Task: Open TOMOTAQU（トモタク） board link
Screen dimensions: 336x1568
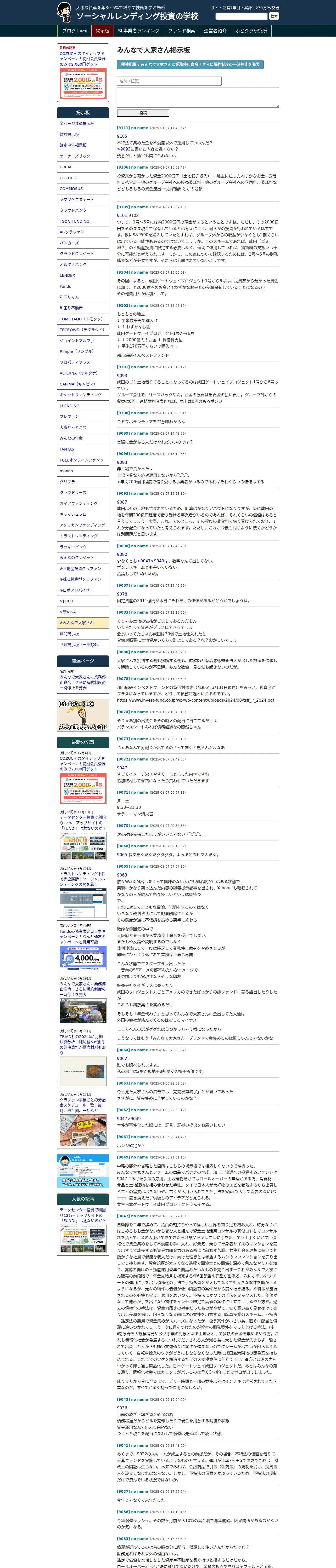Action: click(83, 319)
